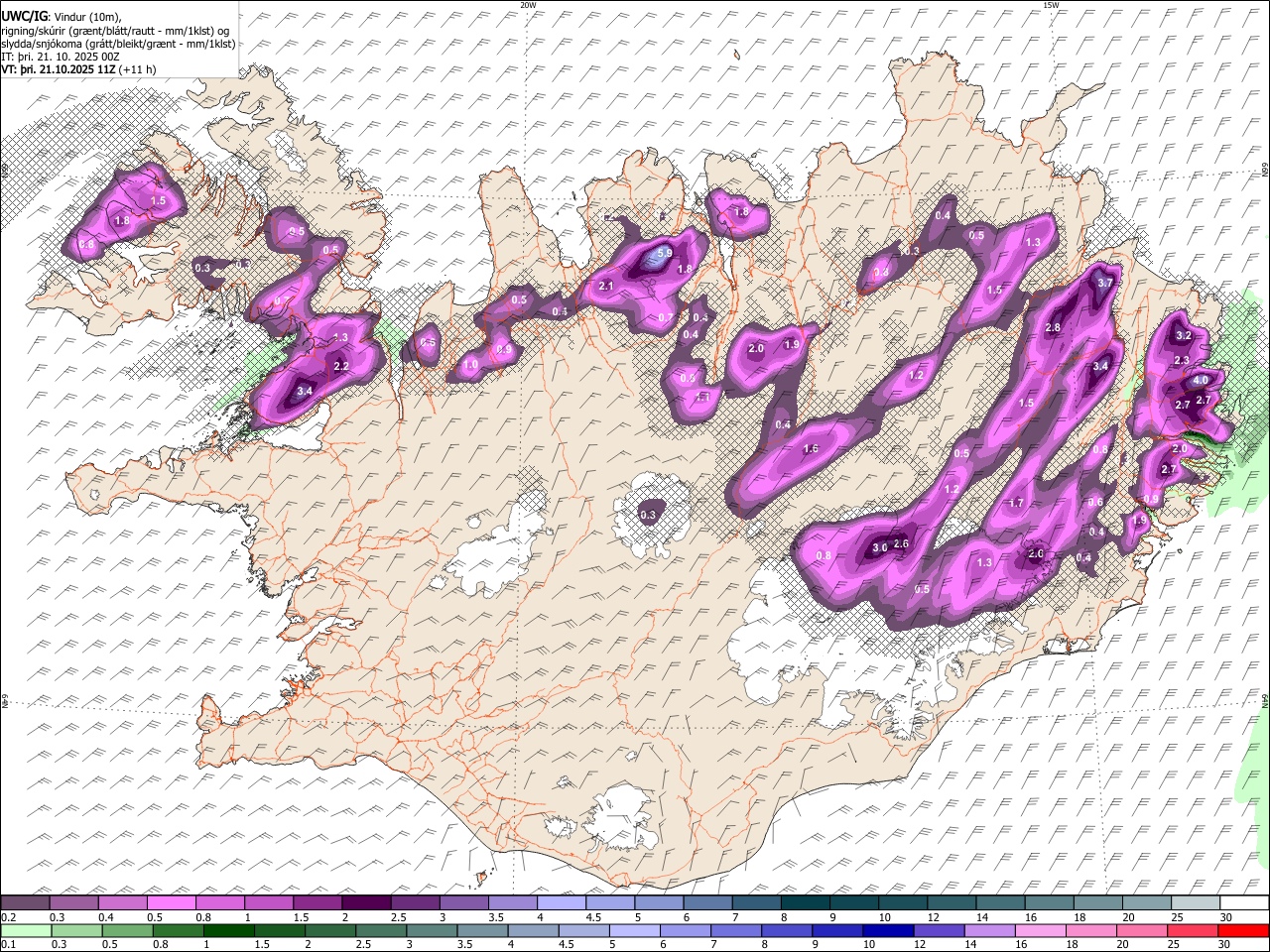The height and width of the screenshot is (952, 1270).
Task: Click the 2.8 snowfall value label
Action: coord(1054,328)
